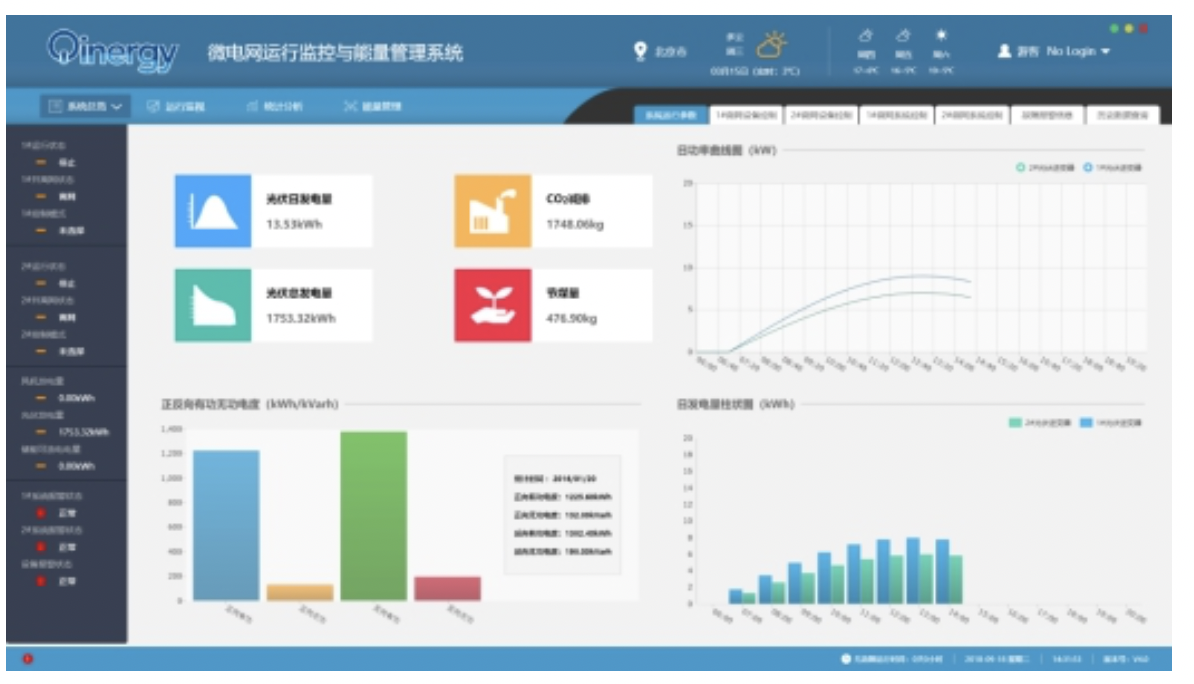Click the 正反向有功无功电度 chart heading
This screenshot has height=684, width=1194.
point(250,404)
